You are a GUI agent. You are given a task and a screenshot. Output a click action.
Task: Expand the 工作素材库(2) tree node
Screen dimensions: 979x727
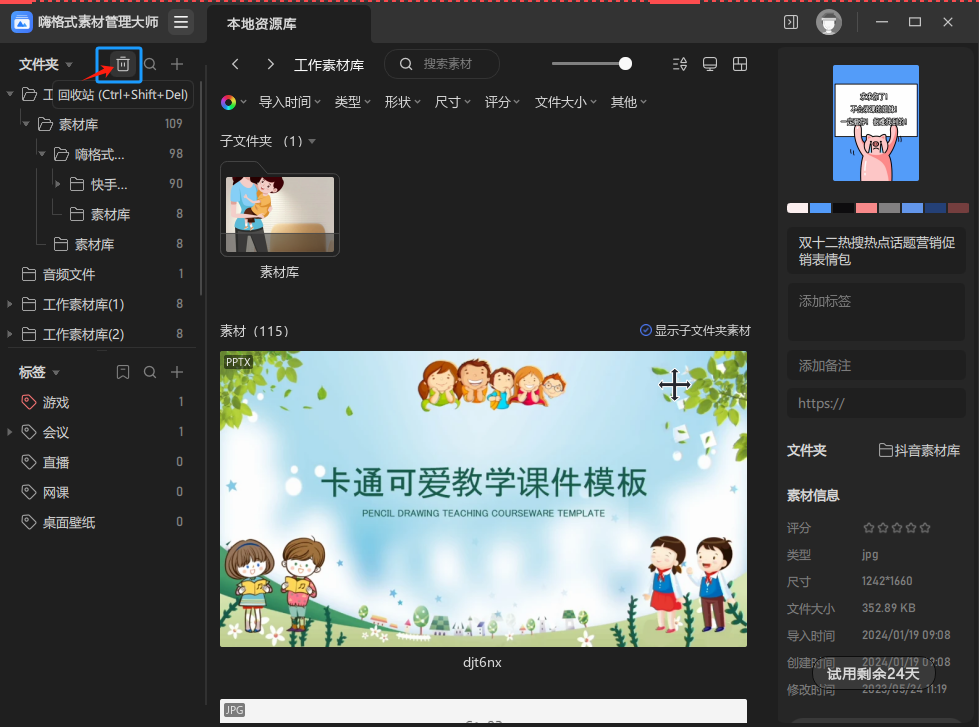click(x=9, y=334)
